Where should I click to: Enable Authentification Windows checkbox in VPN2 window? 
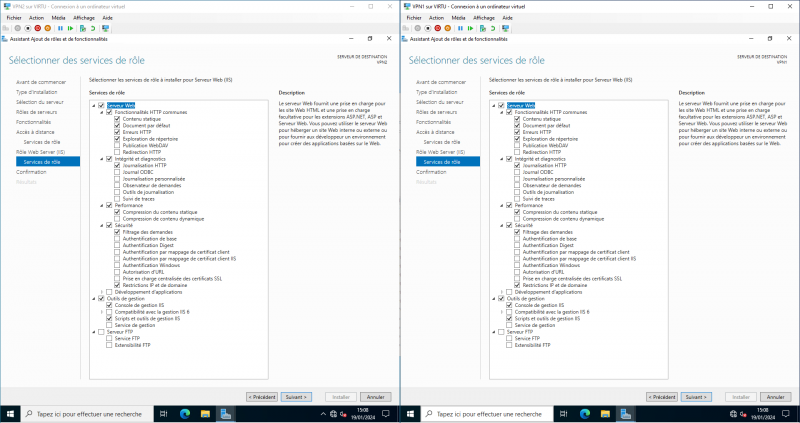click(x=117, y=265)
